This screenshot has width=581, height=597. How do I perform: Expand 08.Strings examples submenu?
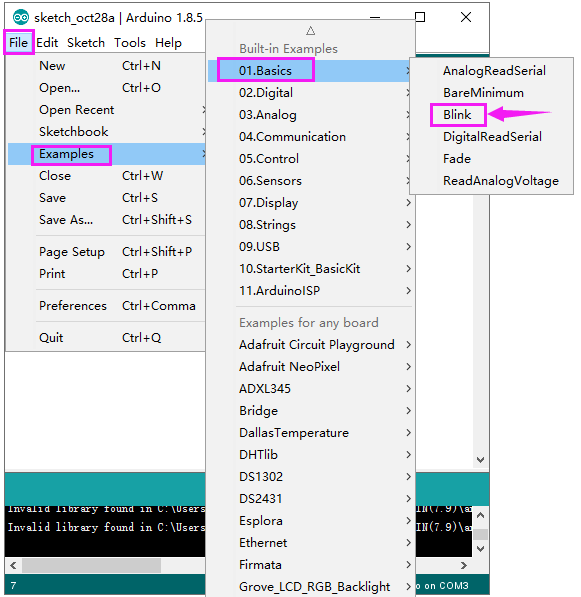pos(310,225)
